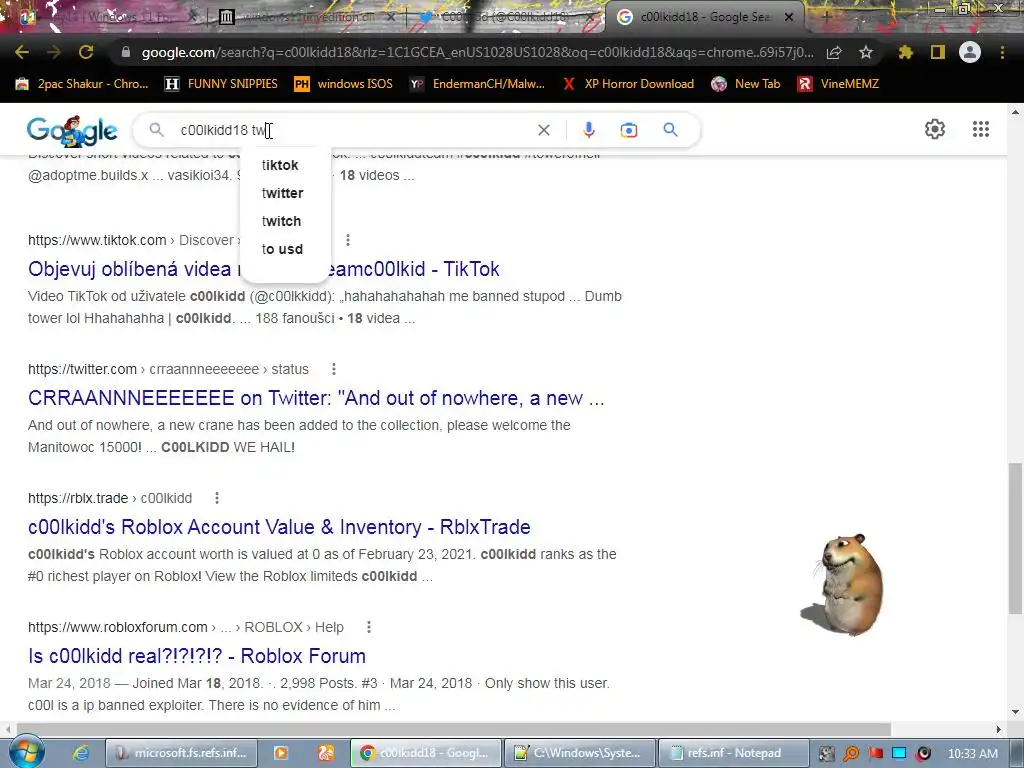Open options for the robloxforum.com result
This screenshot has height=768, width=1024.
[369, 627]
